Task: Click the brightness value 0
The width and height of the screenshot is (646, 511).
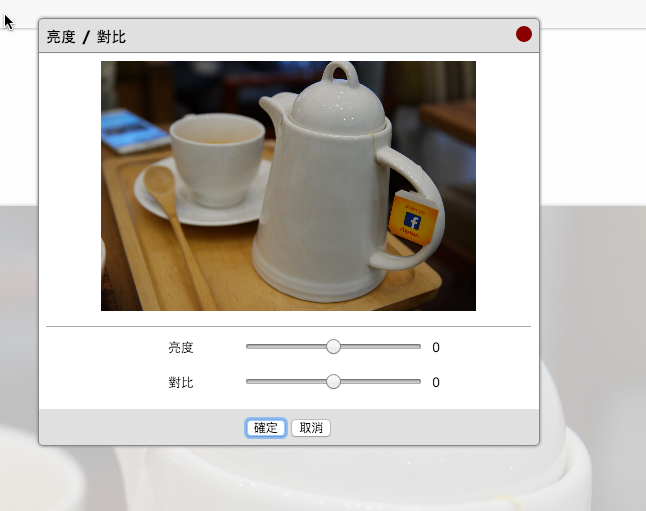Action: 436,347
